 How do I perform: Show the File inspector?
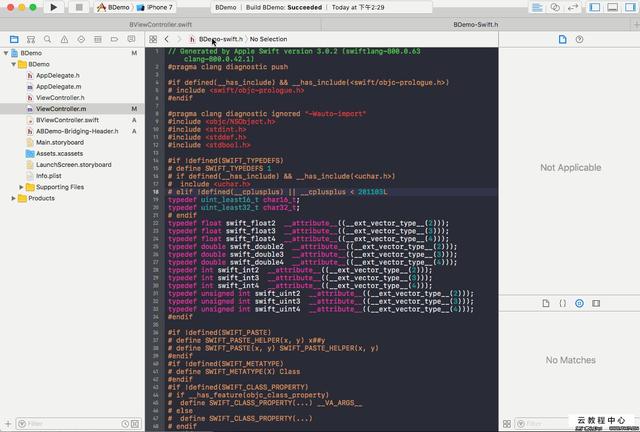(562, 39)
